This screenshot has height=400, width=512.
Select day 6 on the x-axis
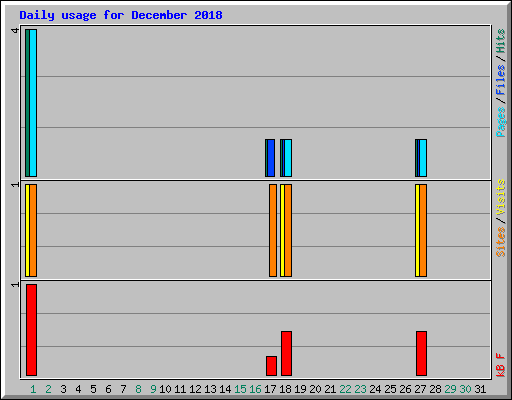click(108, 389)
